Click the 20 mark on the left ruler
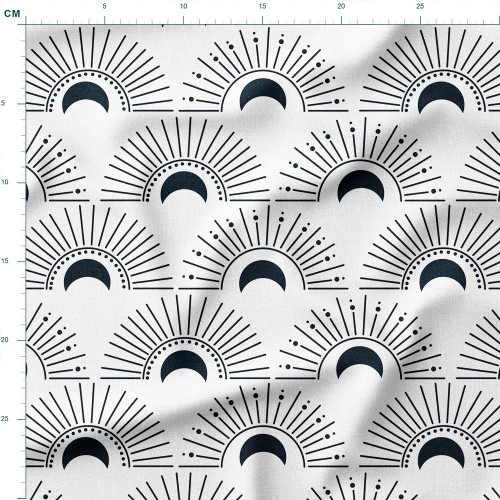The width and height of the screenshot is (500, 500). (x=4, y=340)
